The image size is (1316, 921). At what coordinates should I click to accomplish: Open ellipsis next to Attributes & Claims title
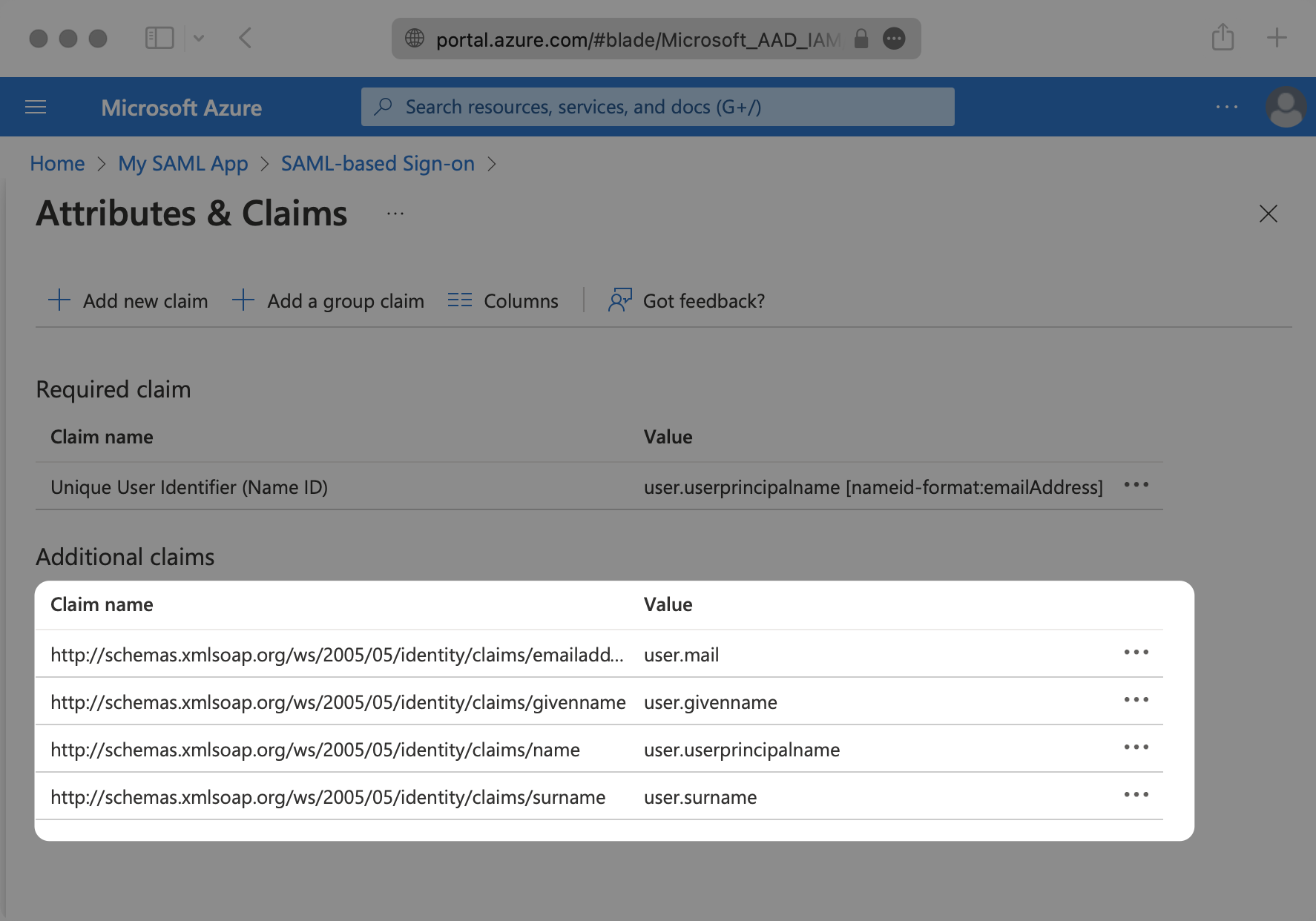point(395,214)
